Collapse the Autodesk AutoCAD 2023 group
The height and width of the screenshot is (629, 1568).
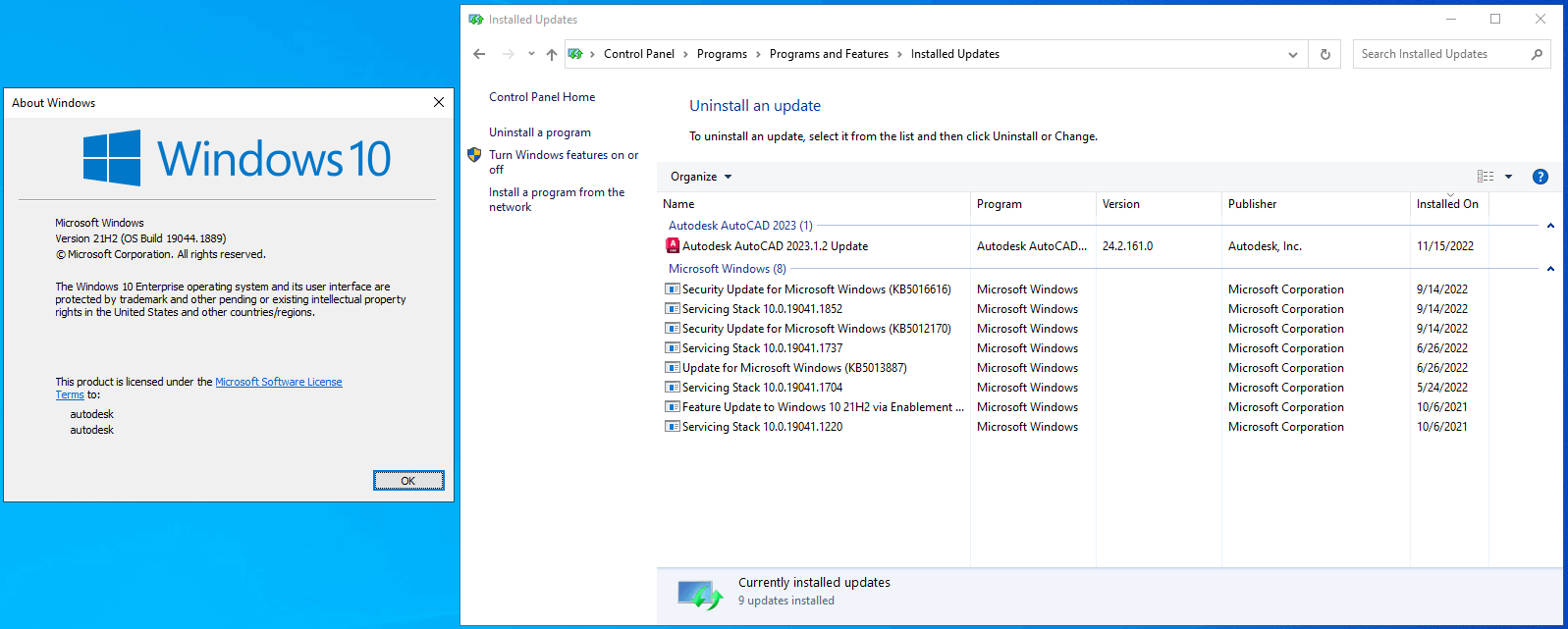tap(1550, 226)
